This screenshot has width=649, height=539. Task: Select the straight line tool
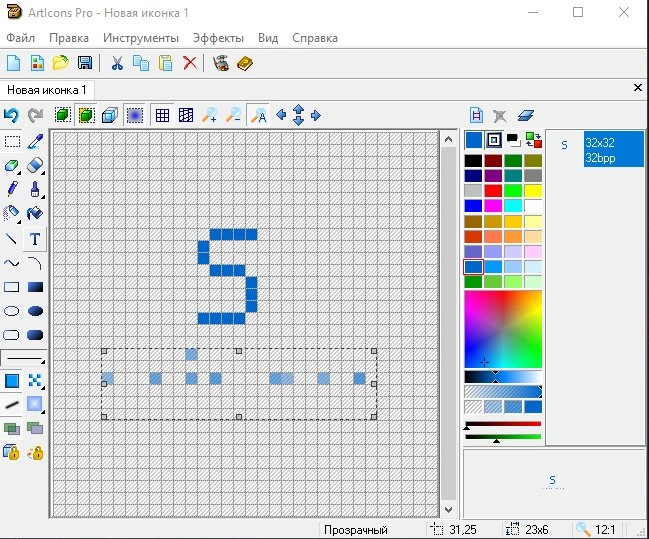click(12, 239)
